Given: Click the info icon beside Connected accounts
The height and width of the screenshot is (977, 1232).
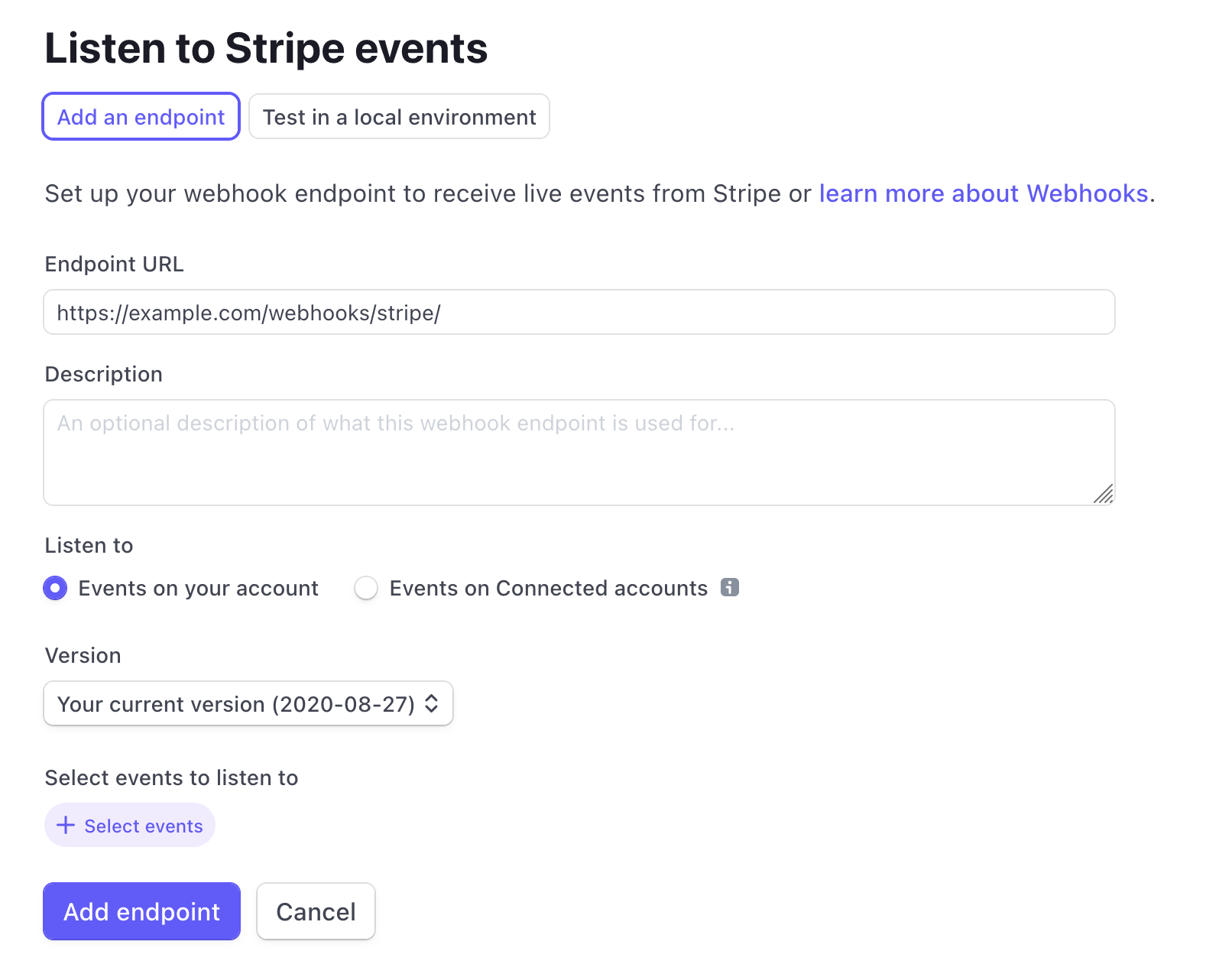Looking at the screenshot, I should 730,587.
